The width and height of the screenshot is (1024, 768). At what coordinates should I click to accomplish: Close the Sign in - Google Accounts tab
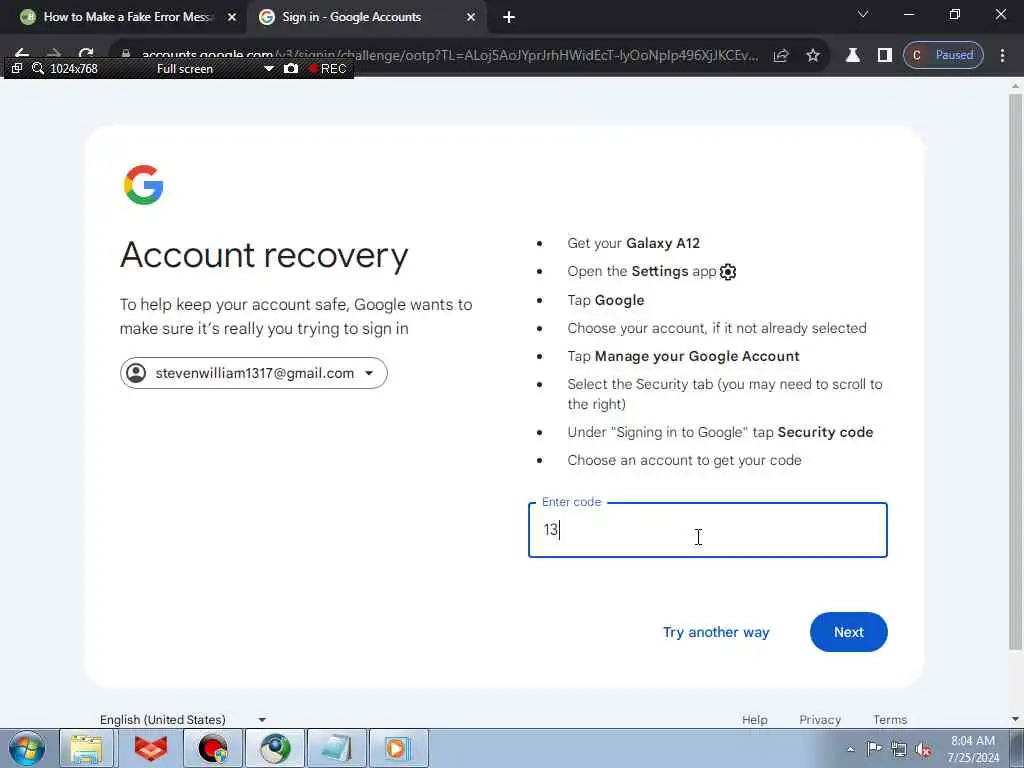point(471,17)
